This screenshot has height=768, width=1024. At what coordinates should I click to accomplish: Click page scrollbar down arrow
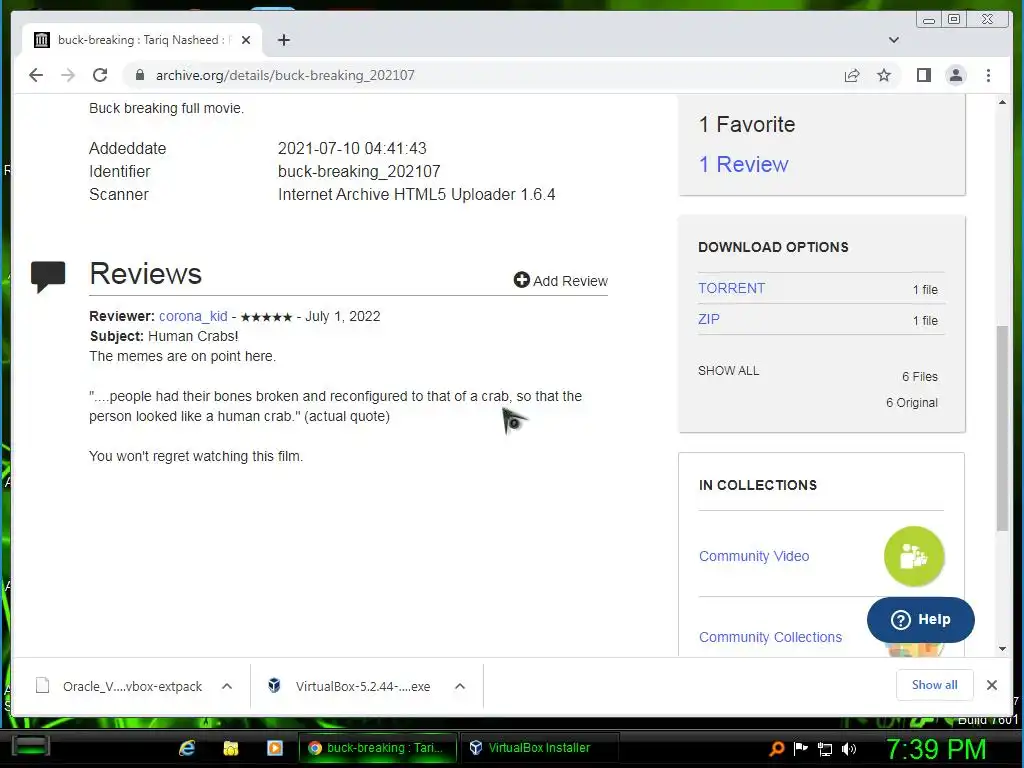1002,648
